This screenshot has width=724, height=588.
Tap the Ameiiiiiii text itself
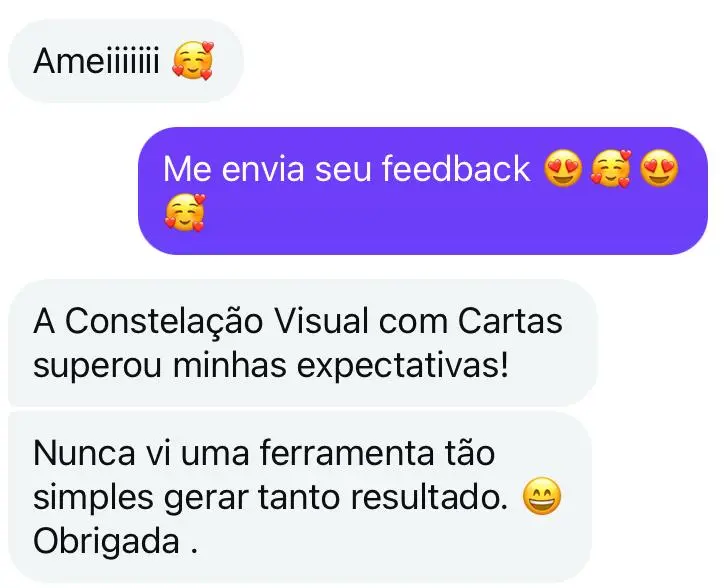(96, 61)
